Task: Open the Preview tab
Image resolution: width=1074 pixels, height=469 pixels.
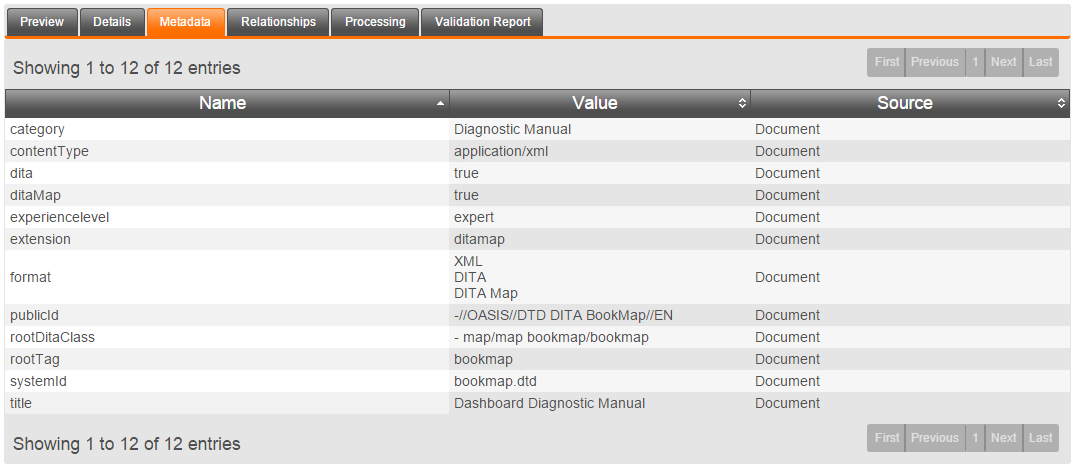Action: tap(42, 22)
